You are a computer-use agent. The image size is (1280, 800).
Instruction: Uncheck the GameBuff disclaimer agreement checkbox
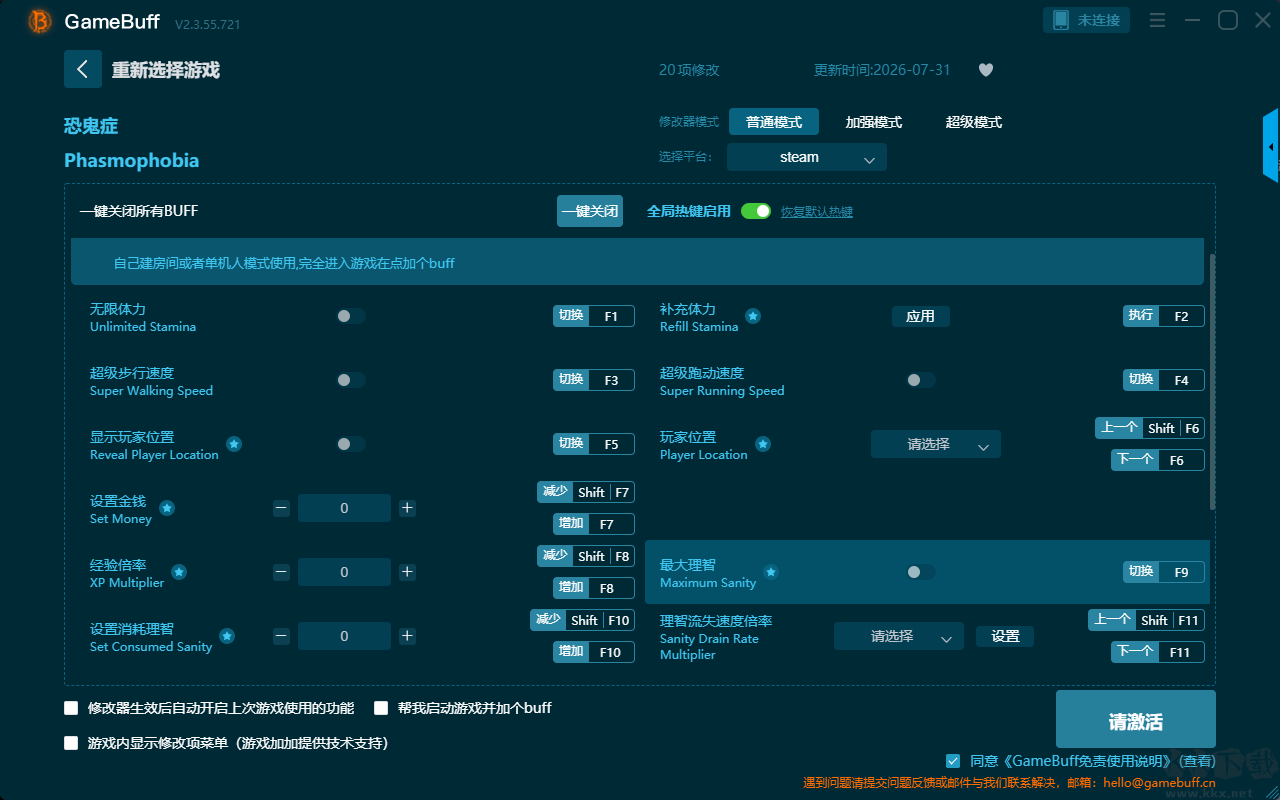click(x=953, y=761)
